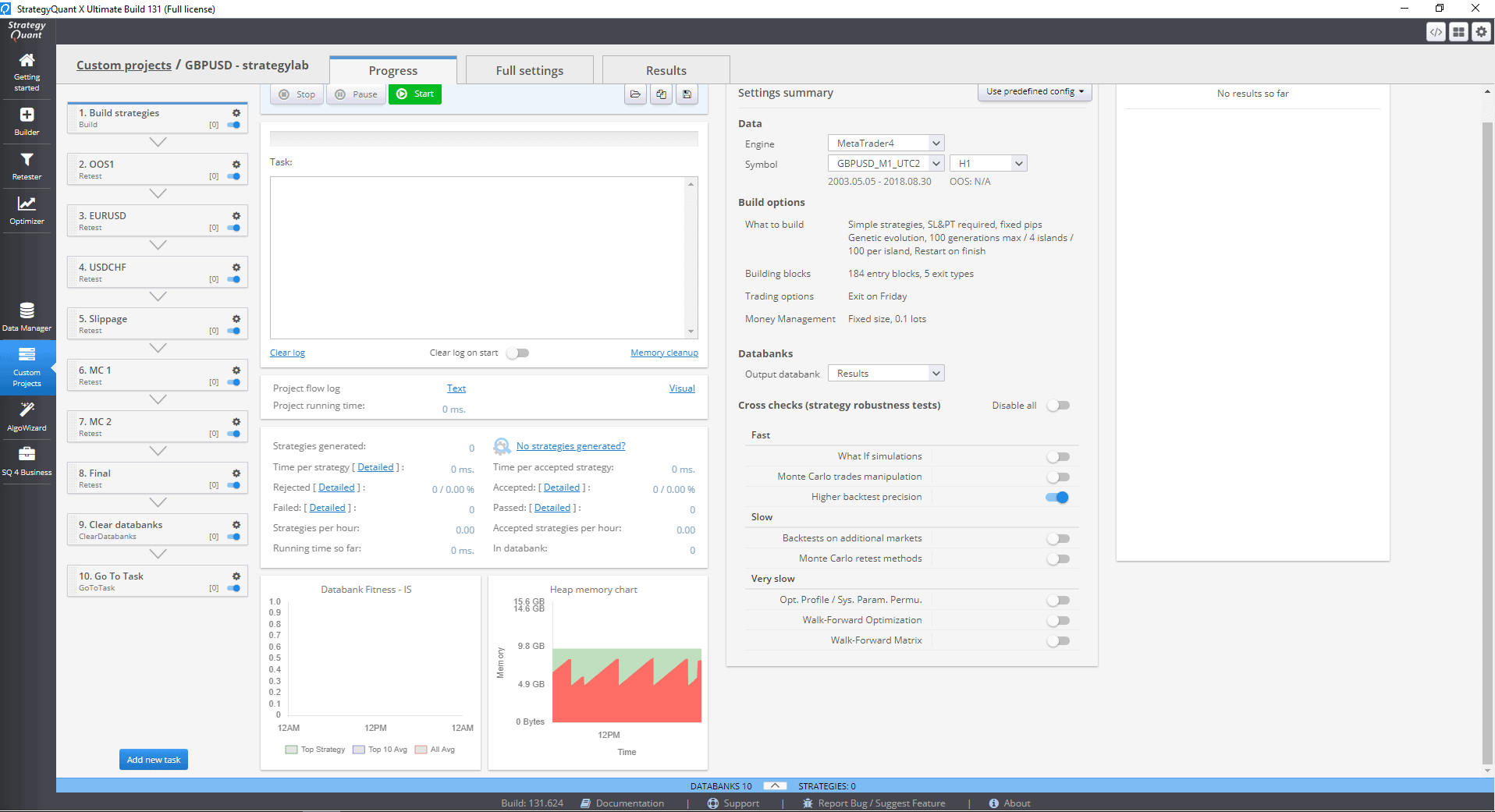Click the chevron below Clear databanks task

click(x=158, y=554)
